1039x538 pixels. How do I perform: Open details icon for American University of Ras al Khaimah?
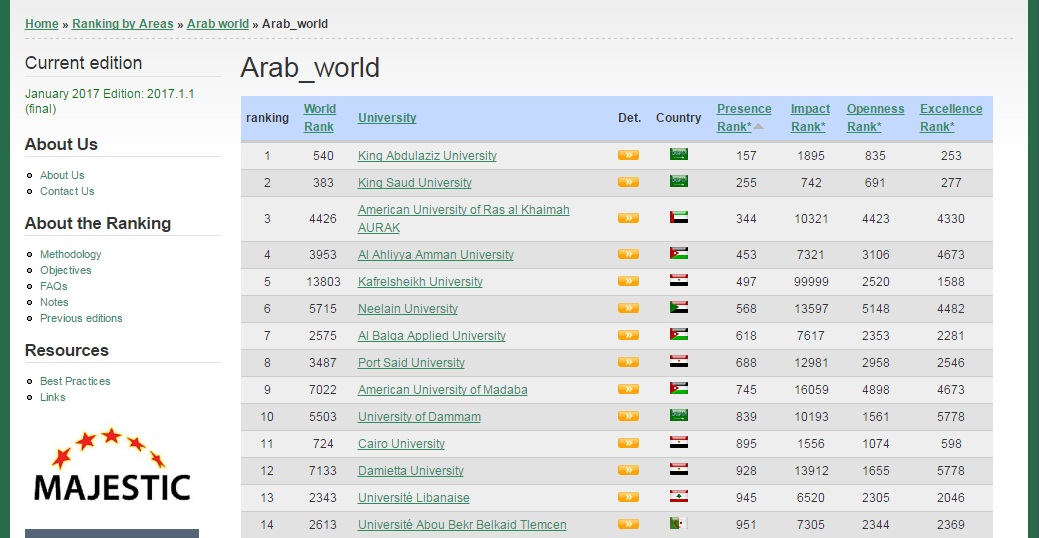click(x=628, y=218)
